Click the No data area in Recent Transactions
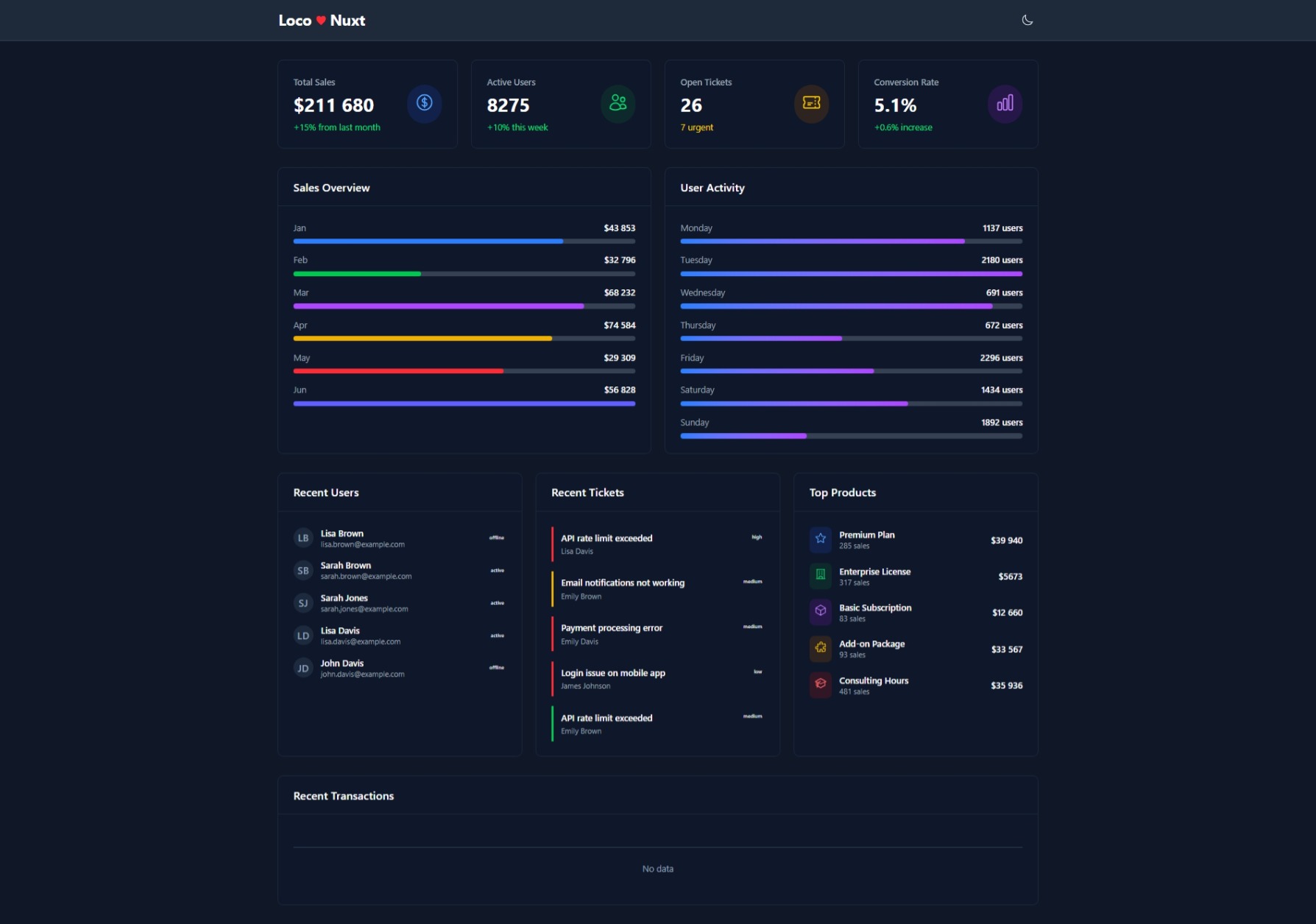 point(657,869)
